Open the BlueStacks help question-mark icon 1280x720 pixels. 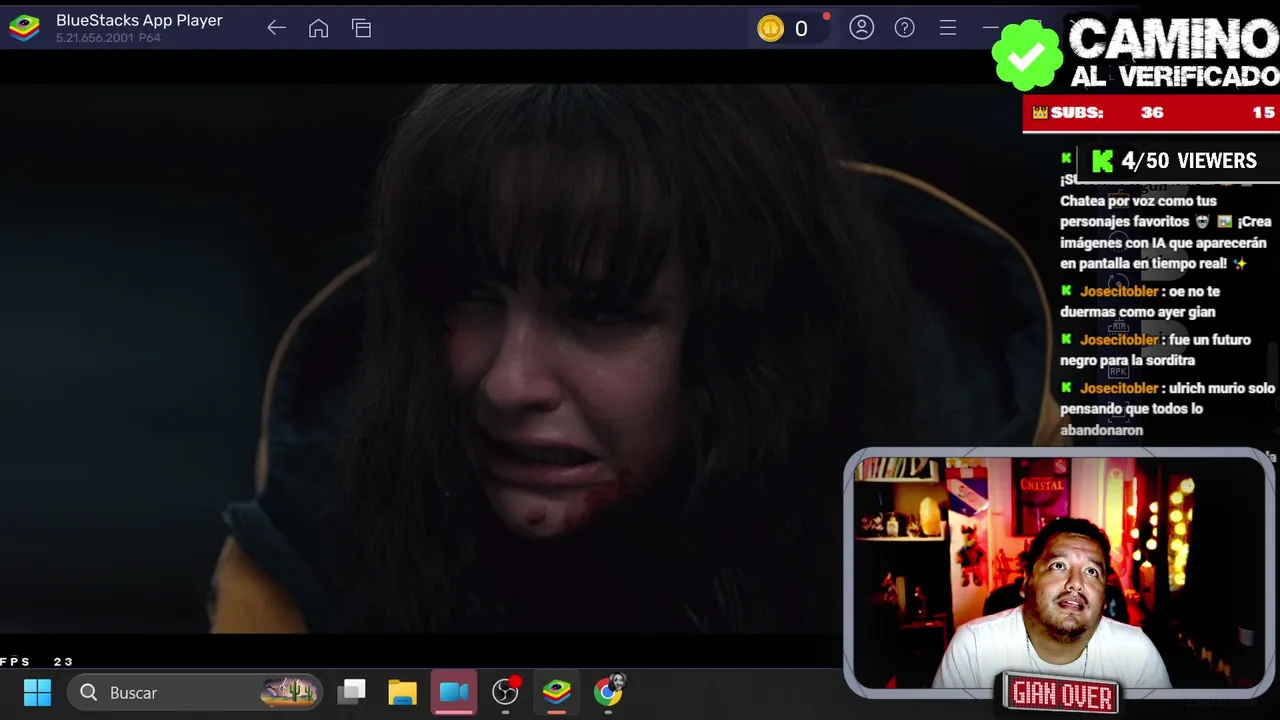point(904,28)
